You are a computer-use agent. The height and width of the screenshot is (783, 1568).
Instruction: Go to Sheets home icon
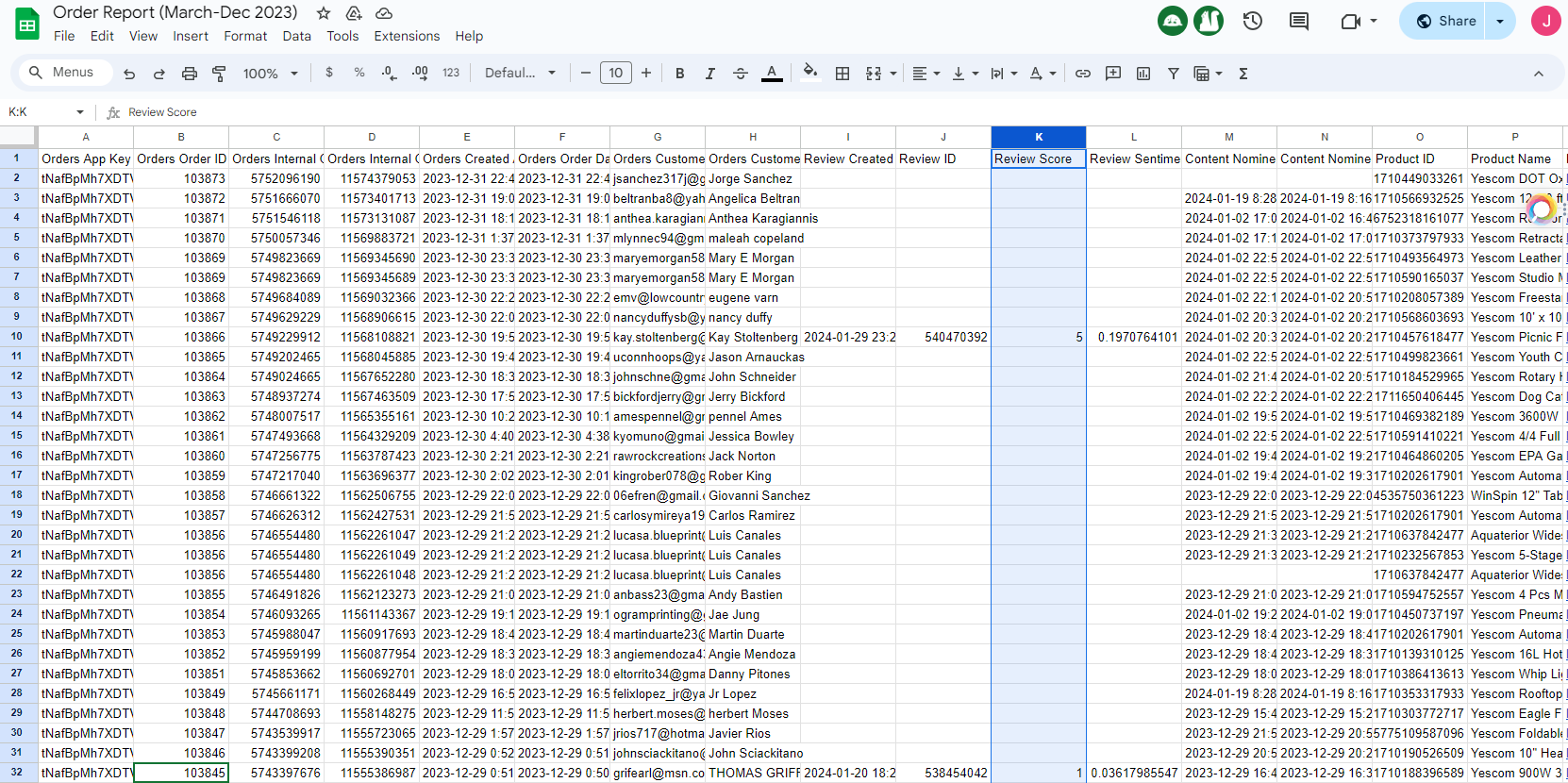(x=27, y=24)
